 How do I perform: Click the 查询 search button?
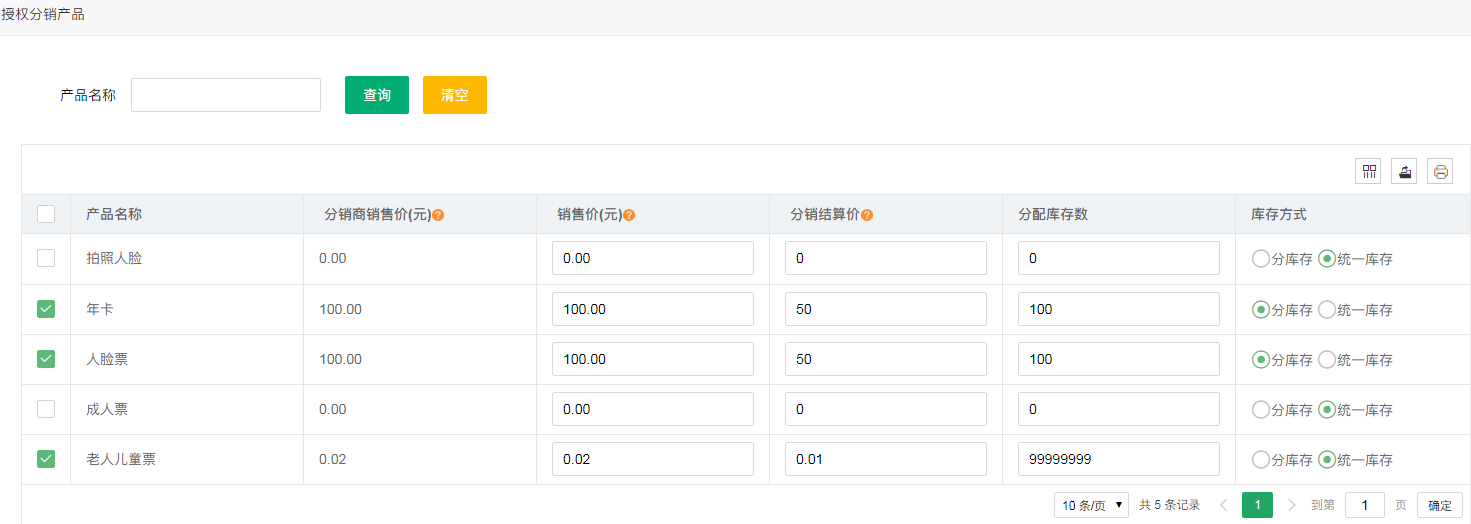tap(377, 95)
